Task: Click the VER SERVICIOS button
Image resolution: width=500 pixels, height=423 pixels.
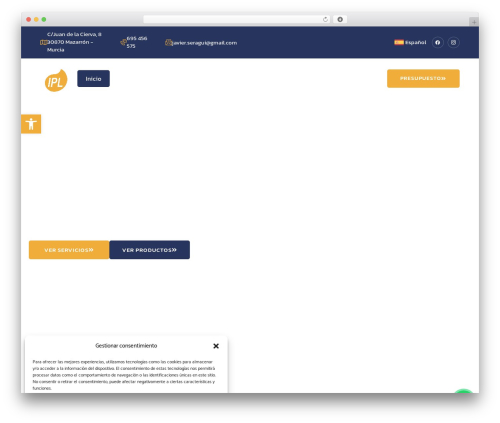Action: coord(69,250)
